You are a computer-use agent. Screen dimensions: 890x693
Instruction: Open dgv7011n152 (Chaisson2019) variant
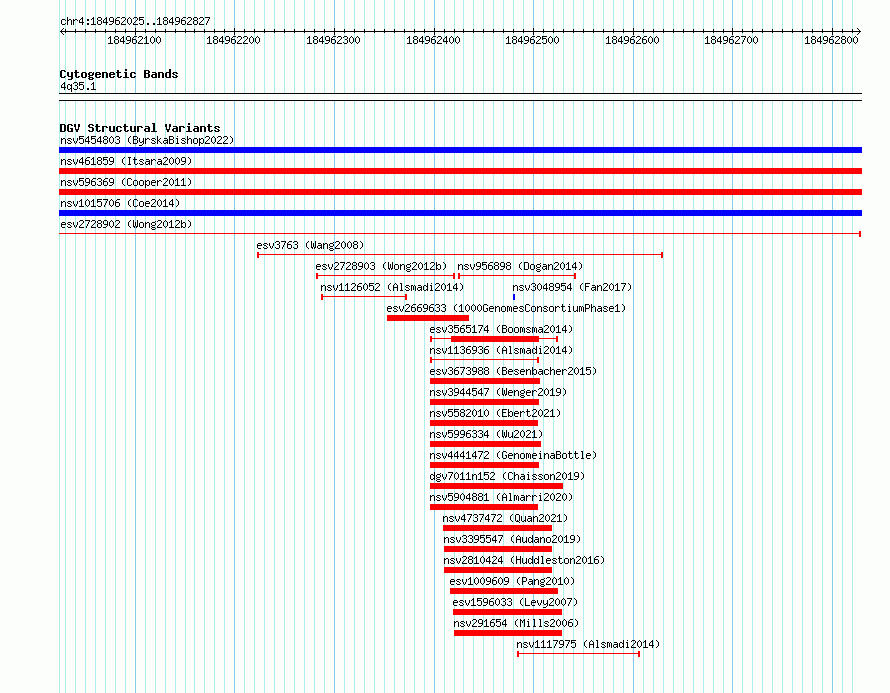coord(507,476)
